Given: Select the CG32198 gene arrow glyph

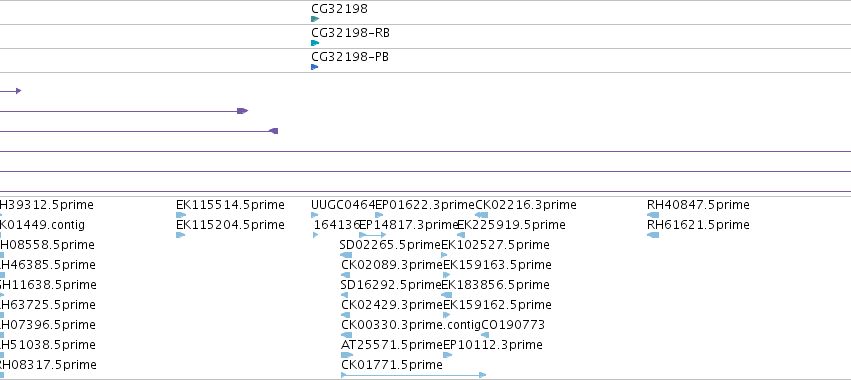Looking at the screenshot, I should 315,19.
